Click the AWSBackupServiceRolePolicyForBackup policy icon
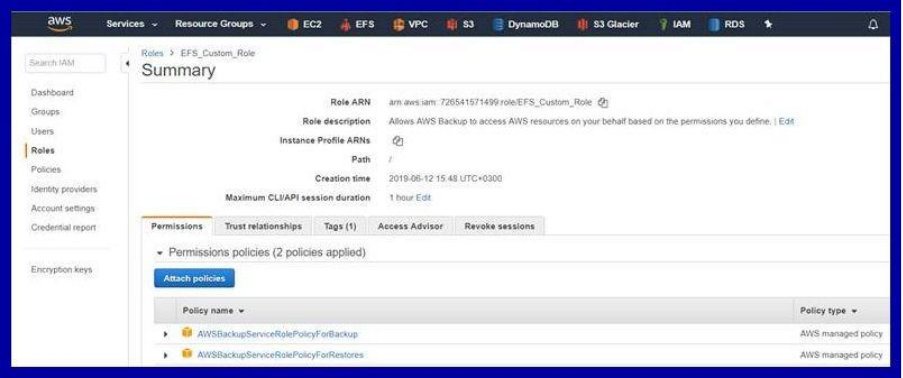Screen dimensions: 903x378 click(187, 333)
